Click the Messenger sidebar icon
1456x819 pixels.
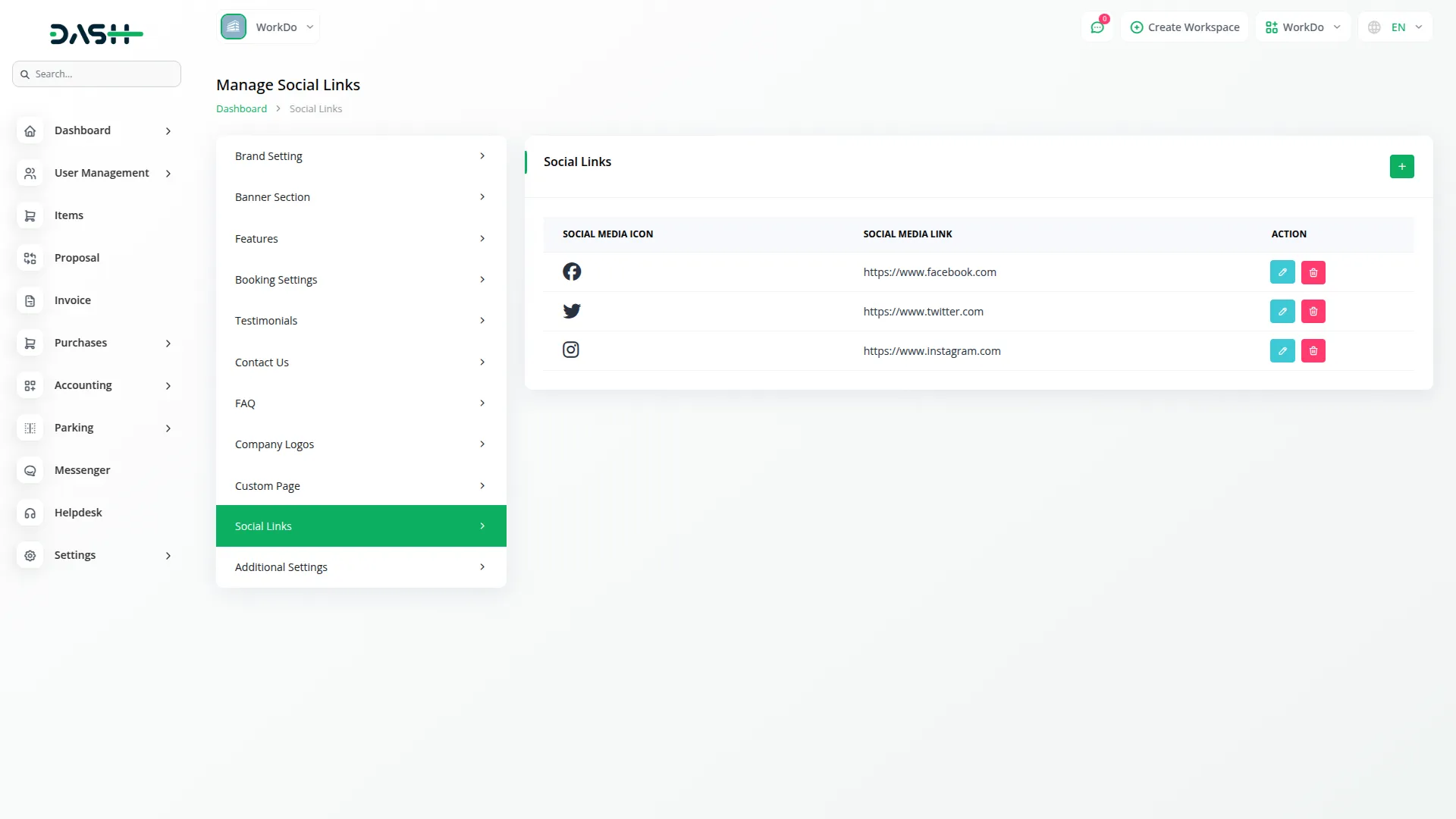click(x=30, y=471)
